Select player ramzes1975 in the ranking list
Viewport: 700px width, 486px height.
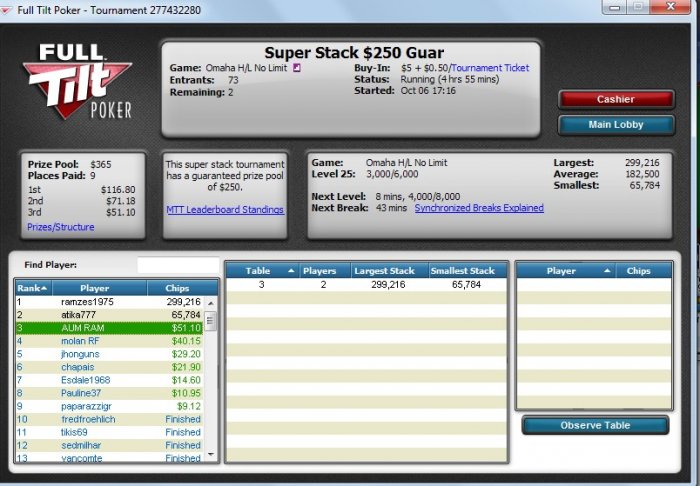[109, 302]
